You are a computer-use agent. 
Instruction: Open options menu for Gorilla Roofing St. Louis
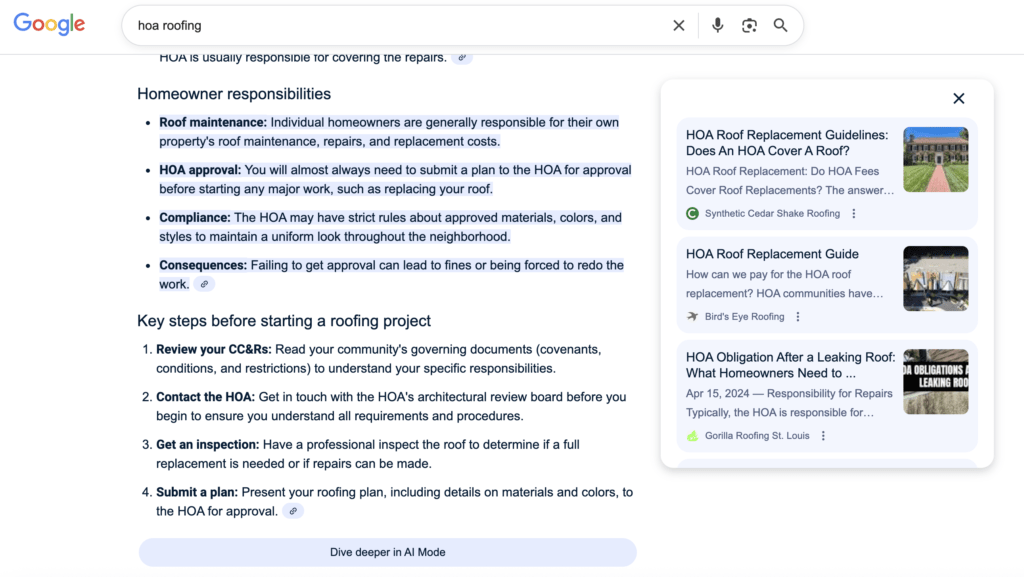(823, 436)
